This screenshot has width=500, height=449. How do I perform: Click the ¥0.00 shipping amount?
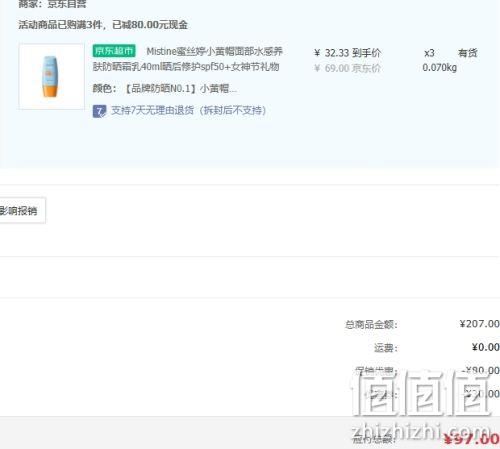[x=486, y=347]
